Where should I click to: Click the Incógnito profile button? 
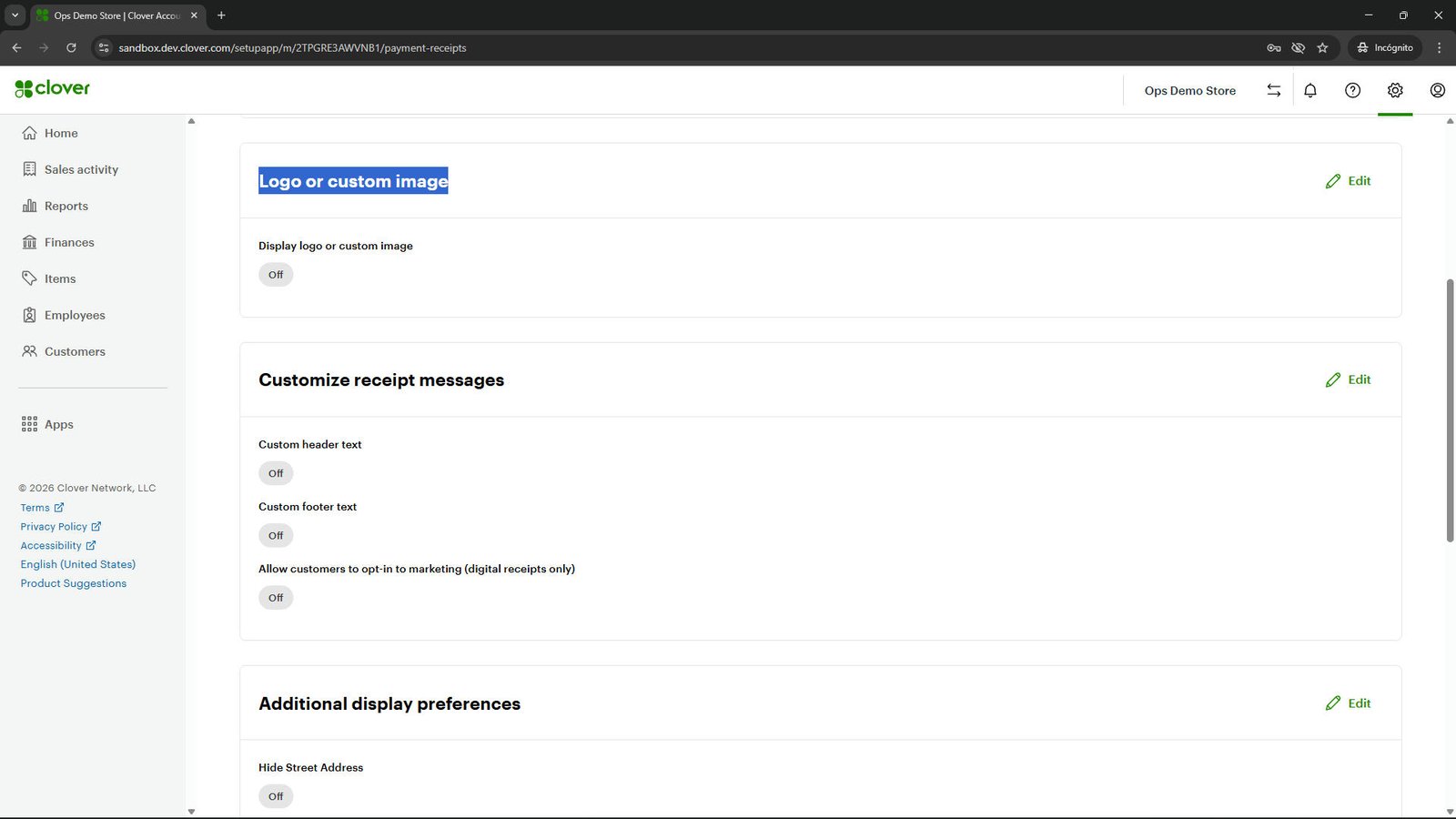1384,47
